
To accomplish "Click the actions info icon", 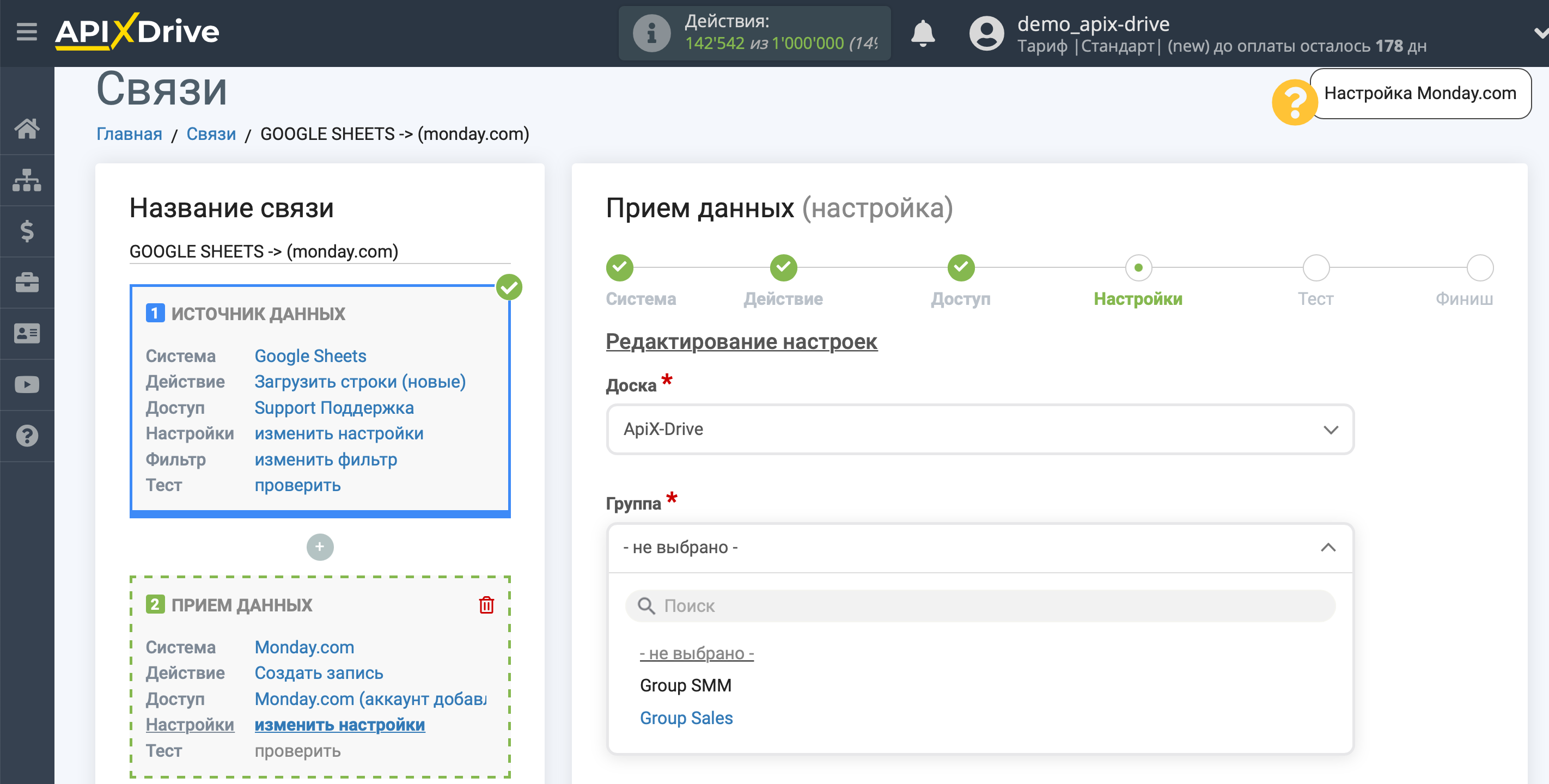I will [651, 33].
